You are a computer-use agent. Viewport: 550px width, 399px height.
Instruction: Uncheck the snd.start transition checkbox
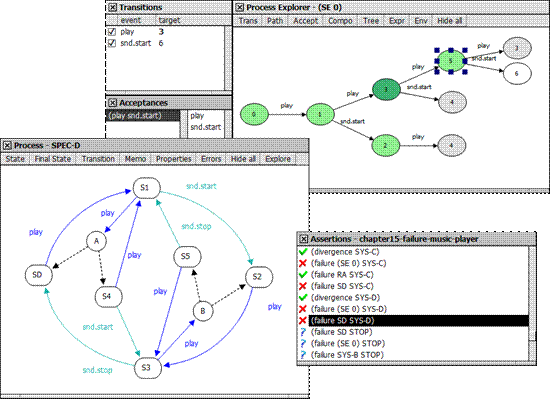coord(112,43)
